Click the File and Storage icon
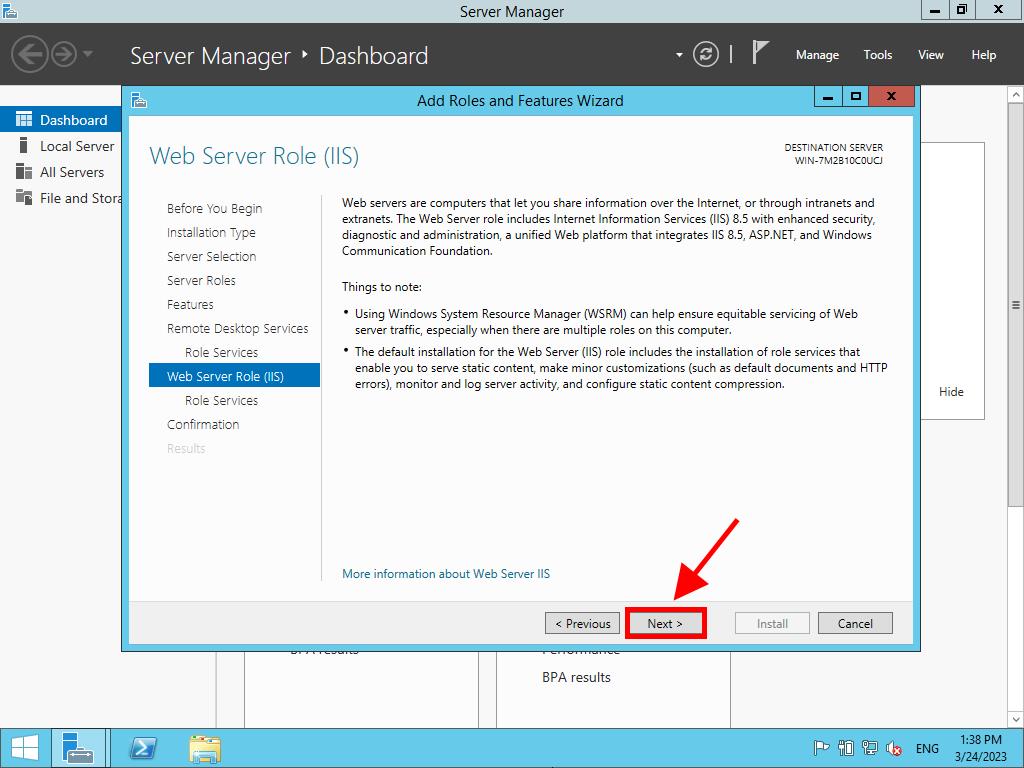The height and width of the screenshot is (768, 1024). pyautogui.click(x=24, y=197)
